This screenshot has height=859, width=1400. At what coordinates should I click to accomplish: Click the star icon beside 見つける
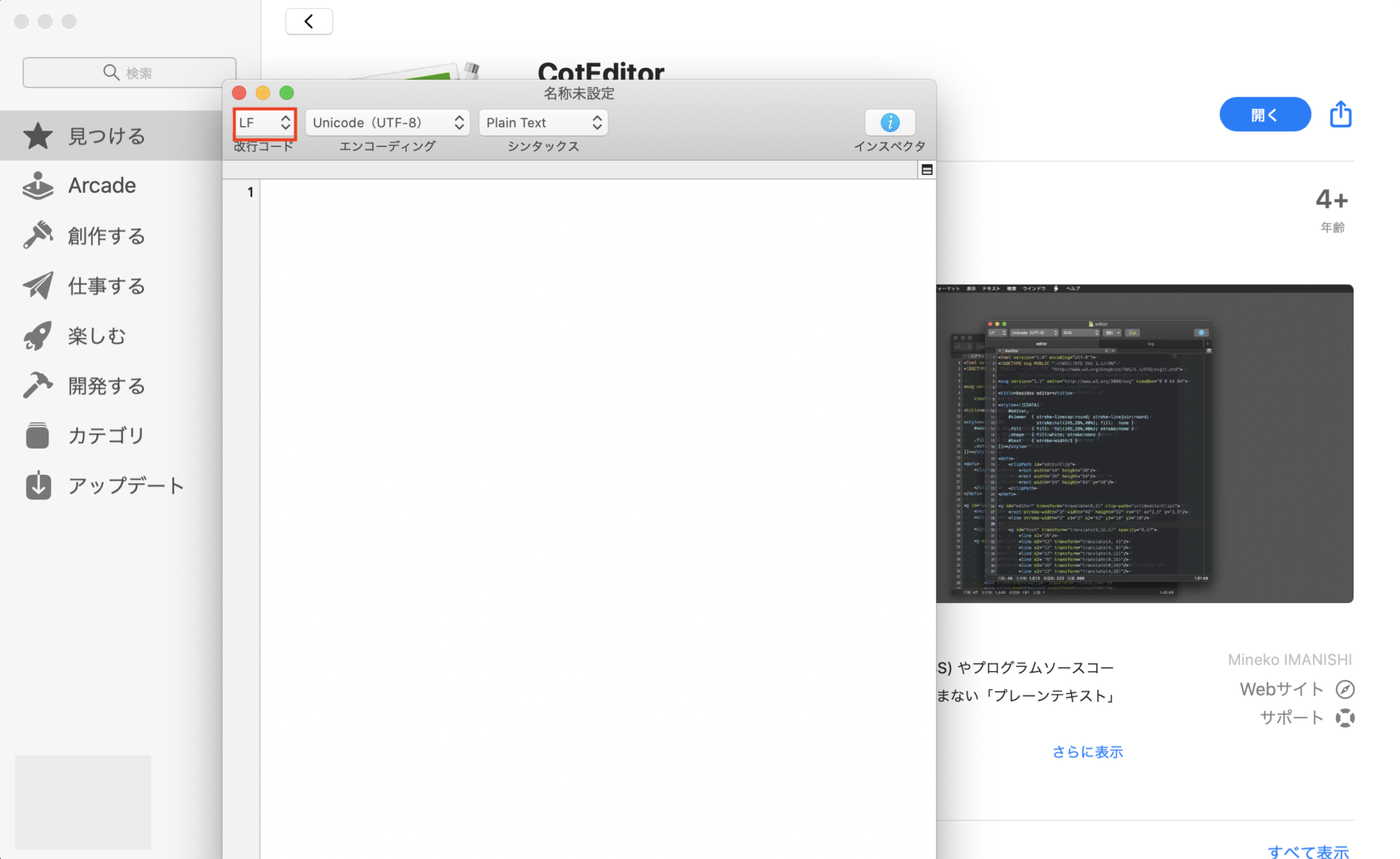38,135
